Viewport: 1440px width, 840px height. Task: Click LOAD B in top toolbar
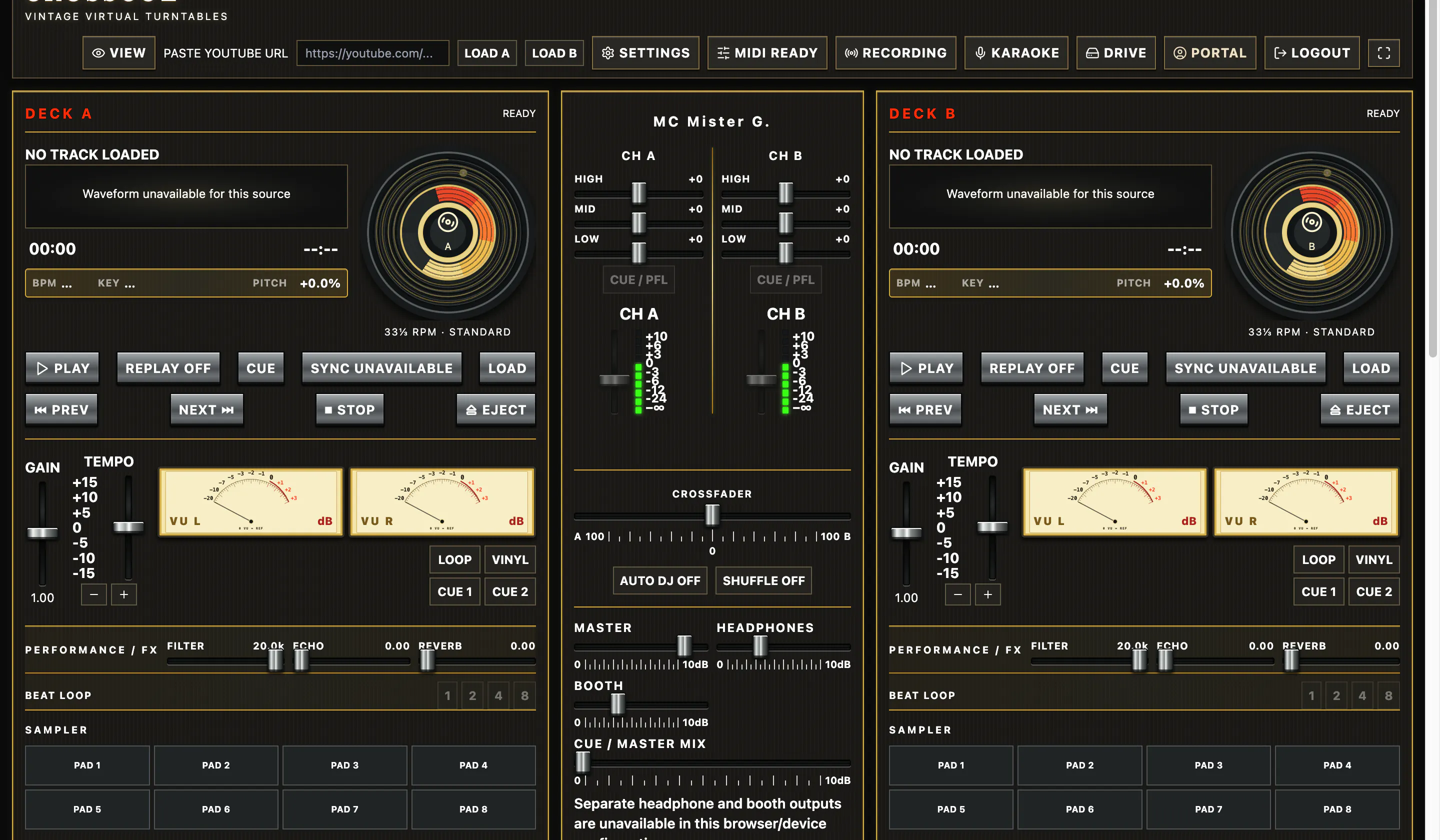554,53
